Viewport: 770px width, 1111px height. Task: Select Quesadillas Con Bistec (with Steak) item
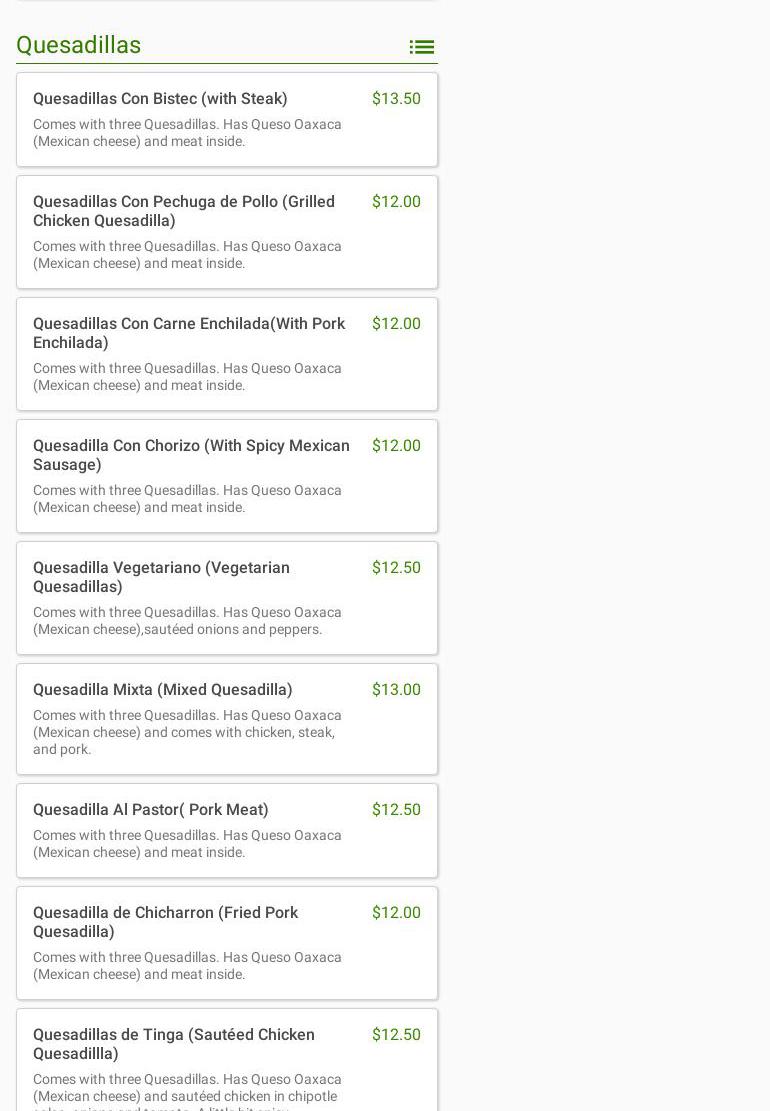[x=227, y=120]
